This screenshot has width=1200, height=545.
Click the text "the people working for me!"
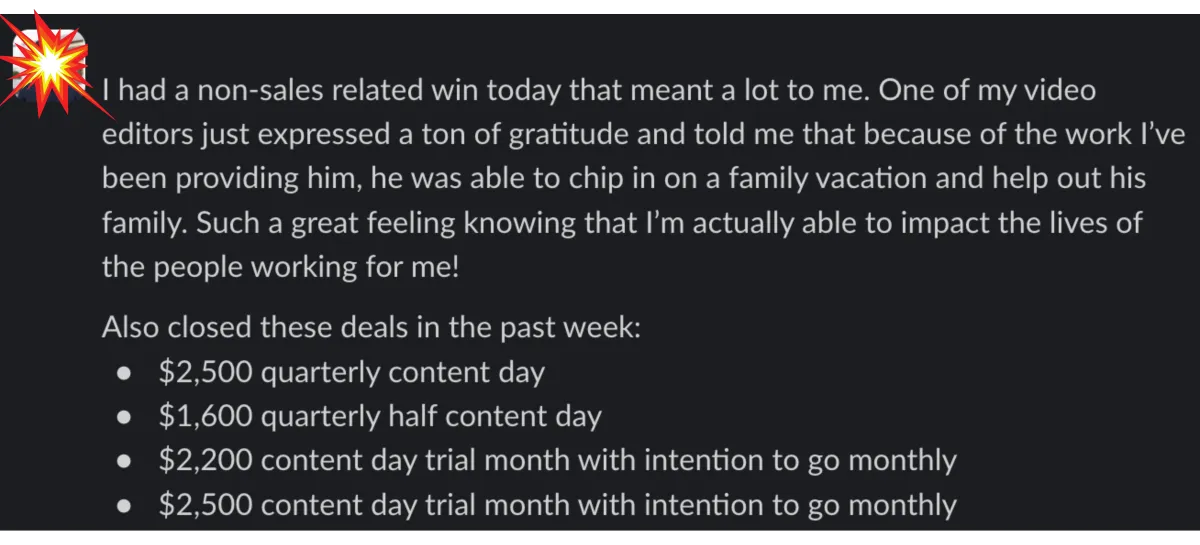point(281,267)
